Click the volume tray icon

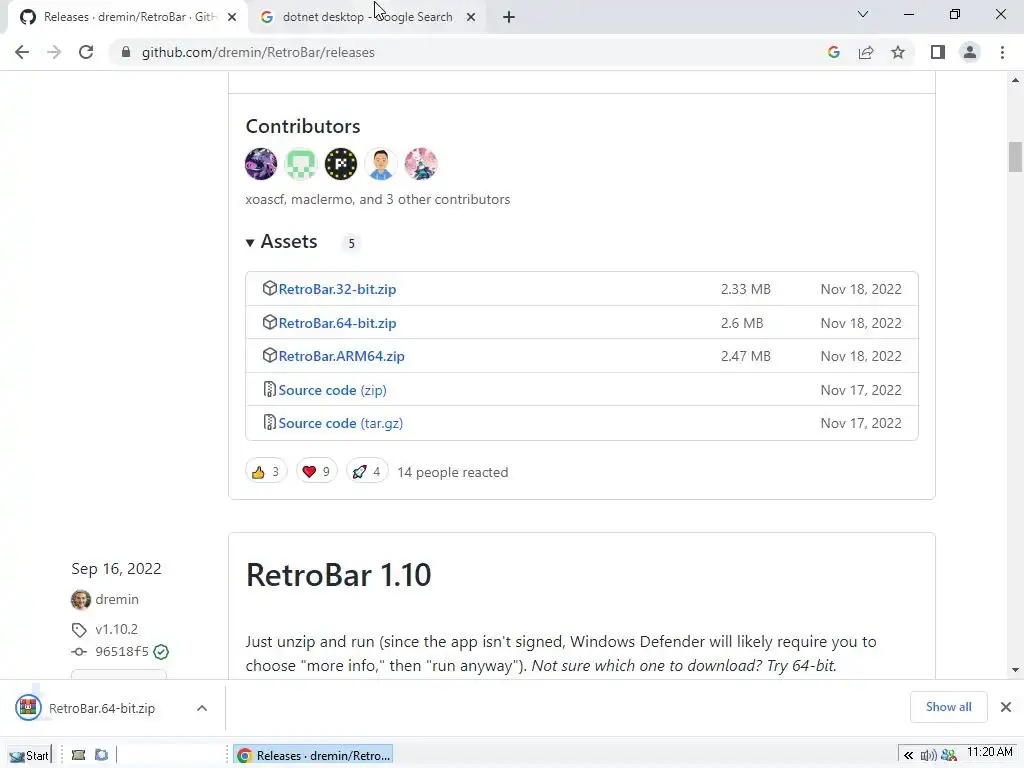(x=928, y=756)
